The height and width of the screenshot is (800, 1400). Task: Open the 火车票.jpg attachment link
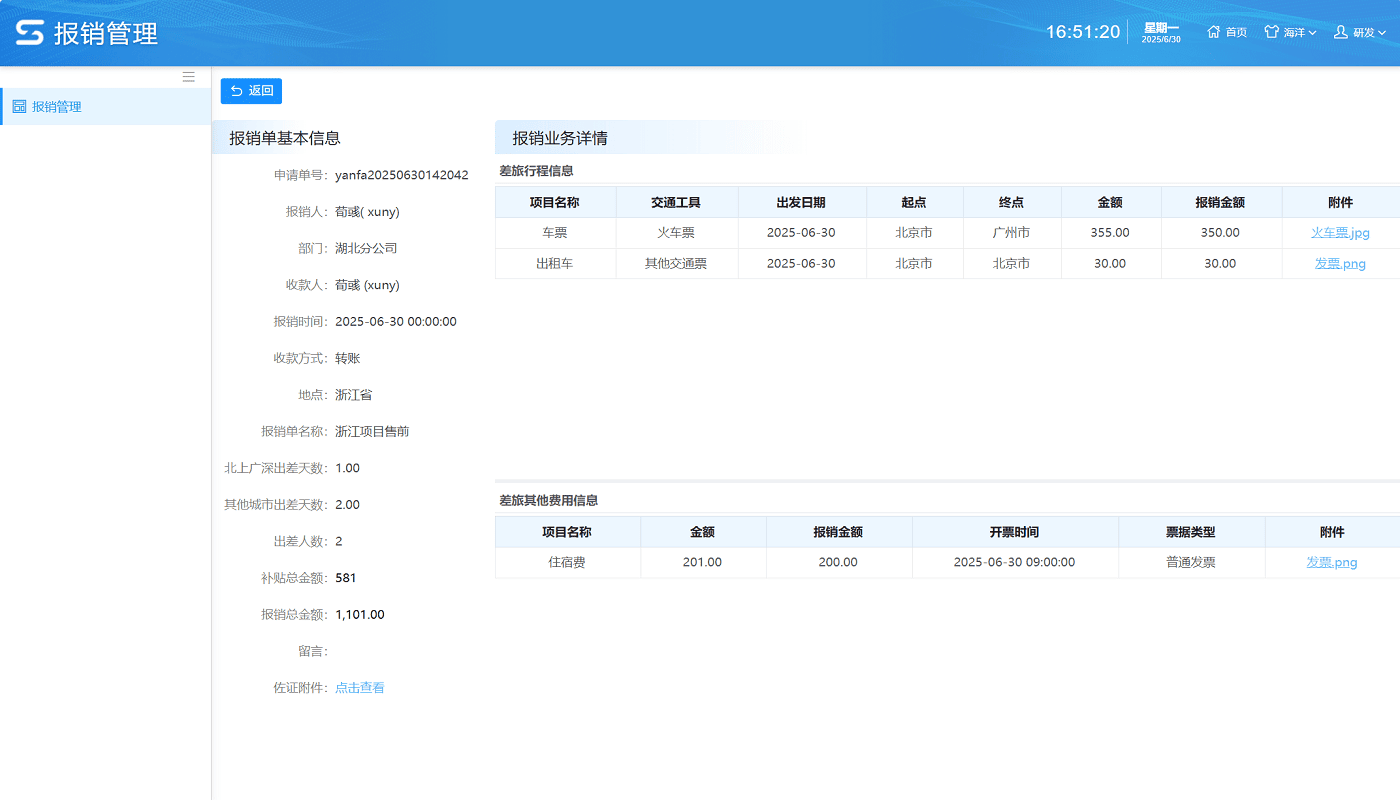tap(1340, 233)
